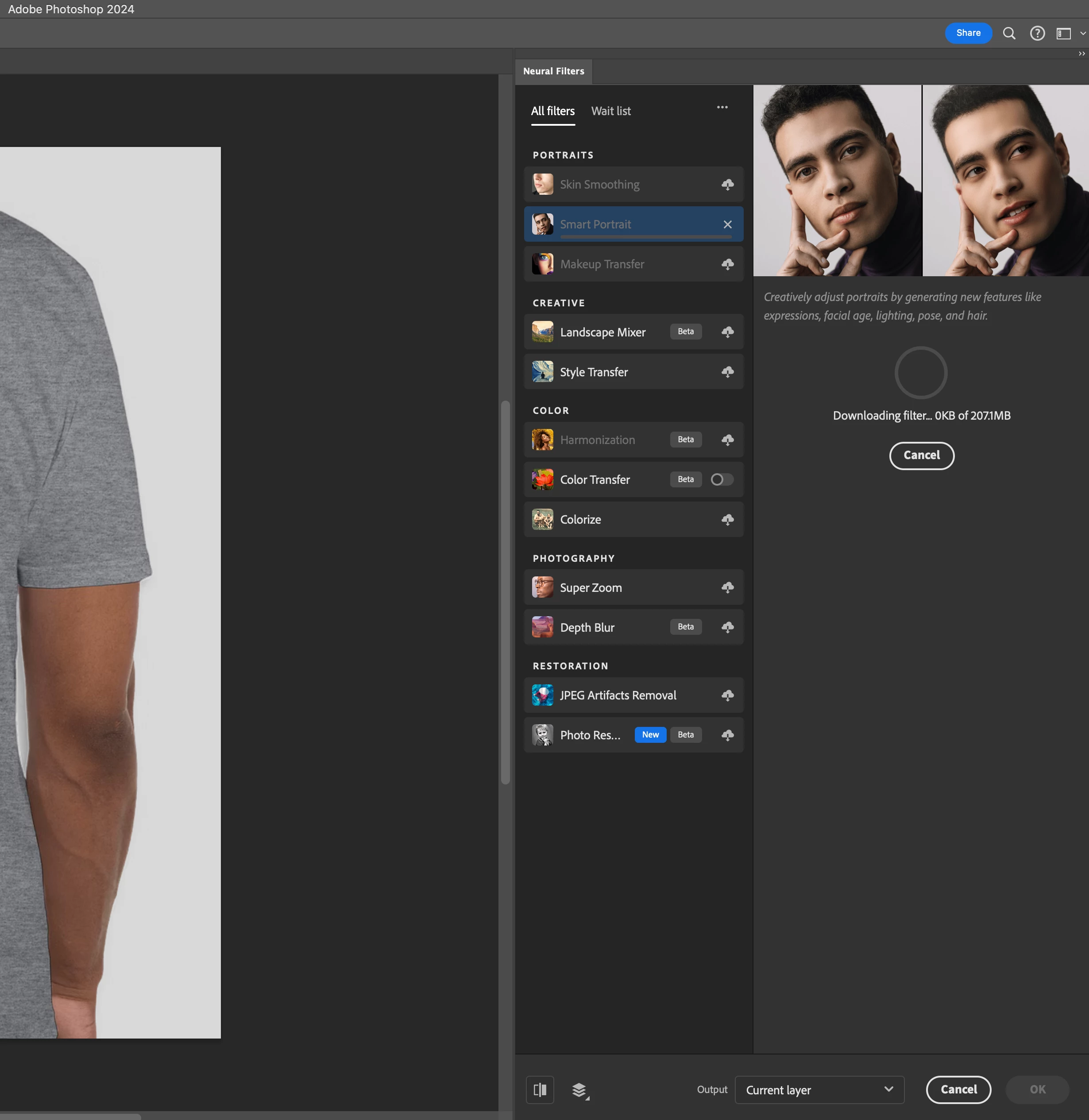Switch to the Wait list tab
The image size is (1089, 1120).
tap(610, 111)
